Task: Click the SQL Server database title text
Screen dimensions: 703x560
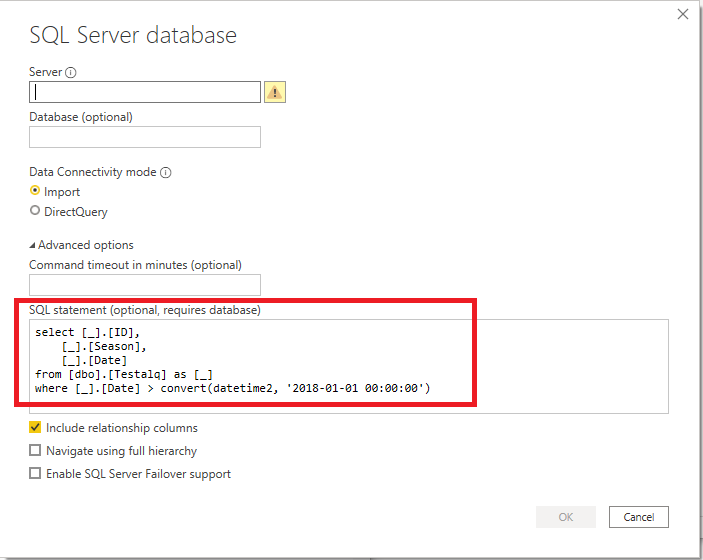Action: tap(133, 35)
